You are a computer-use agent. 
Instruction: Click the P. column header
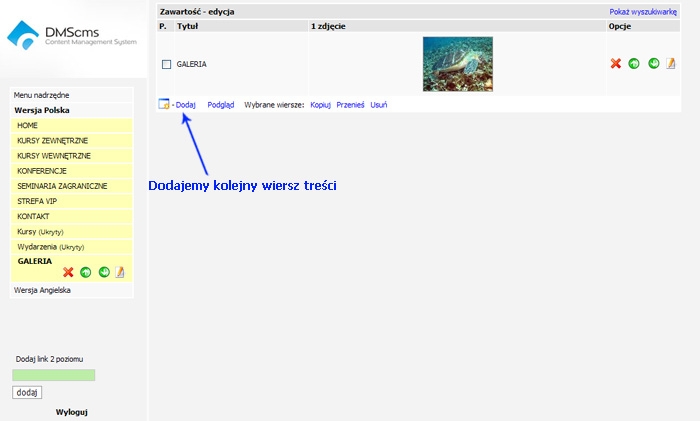163,26
